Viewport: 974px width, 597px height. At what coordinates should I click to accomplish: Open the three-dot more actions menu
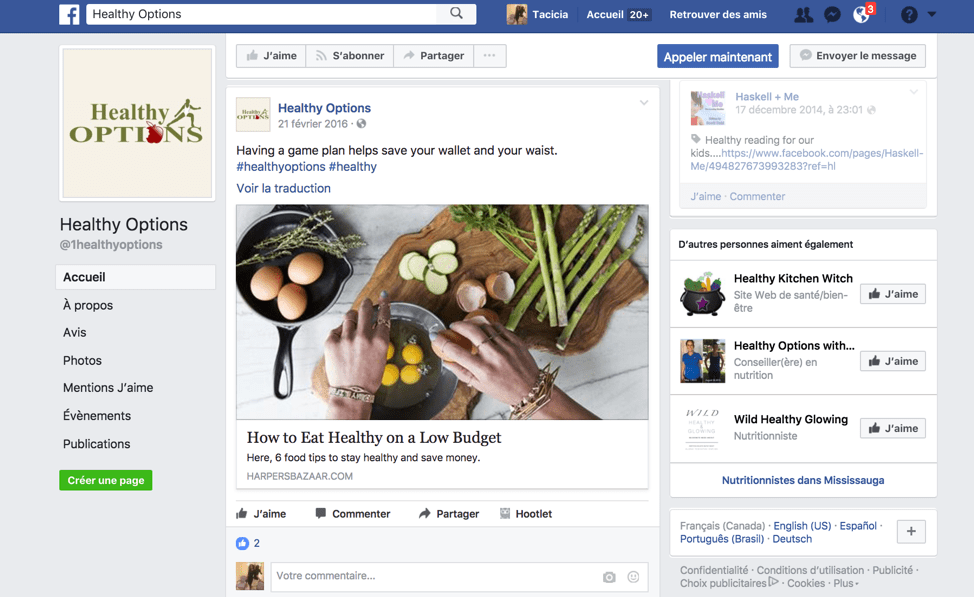(x=489, y=56)
